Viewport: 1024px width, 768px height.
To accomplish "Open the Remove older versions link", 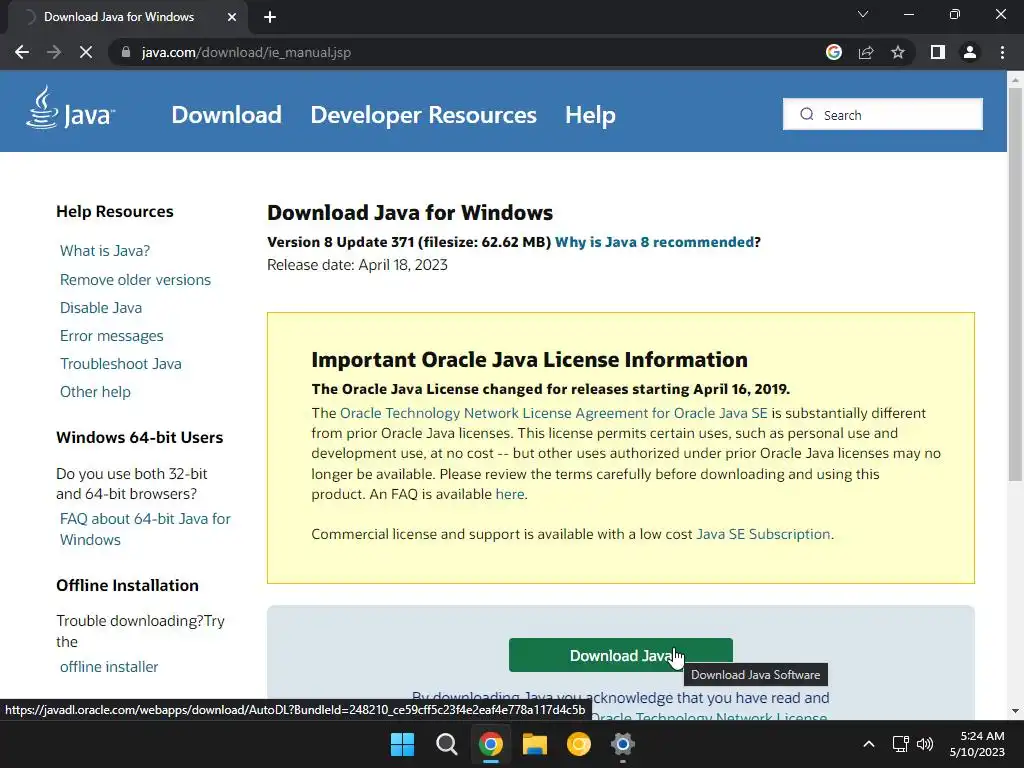I will (x=135, y=280).
